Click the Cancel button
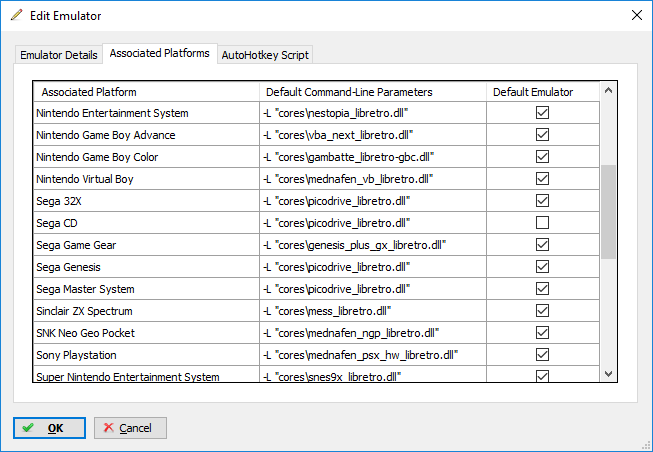Screen dimensions: 653x452 [130, 428]
